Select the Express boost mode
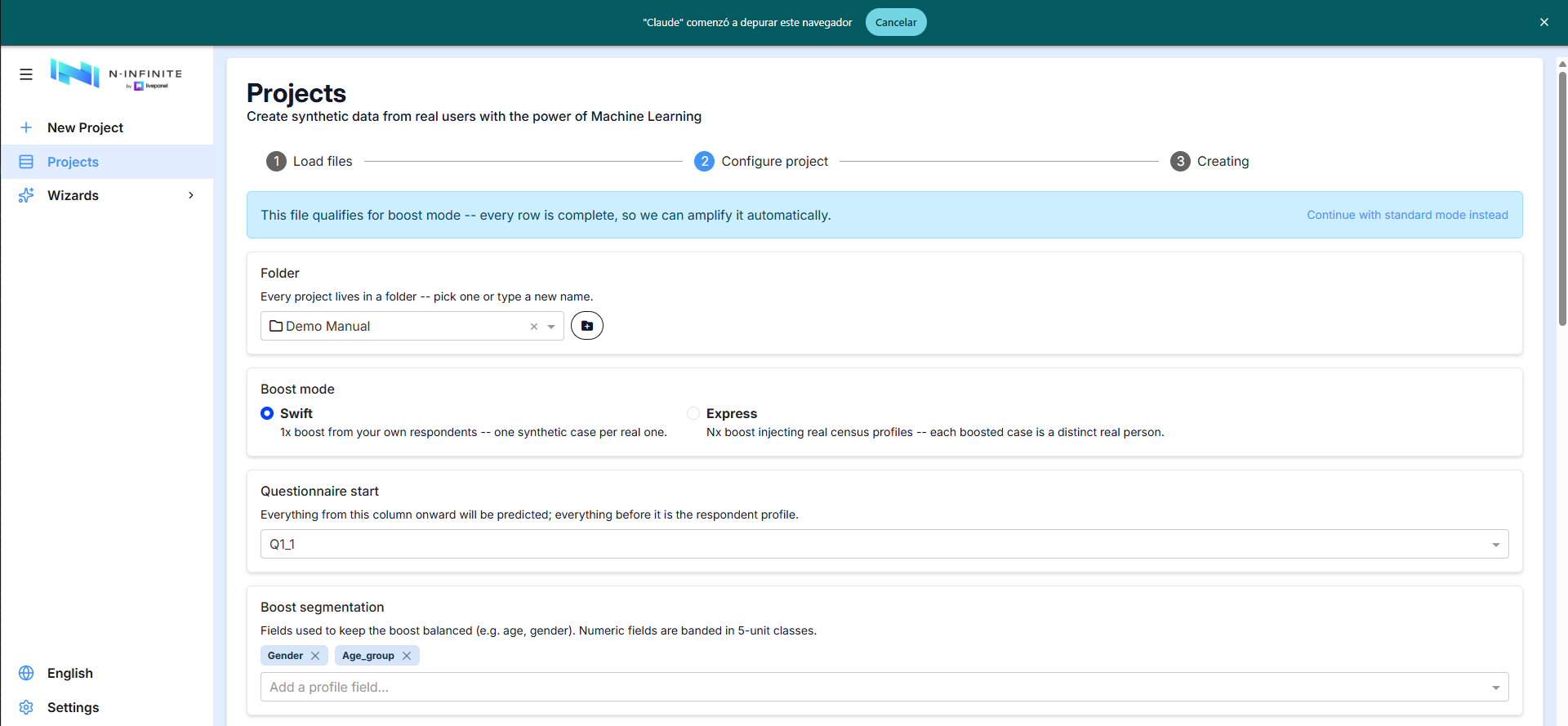Image resolution: width=1568 pixels, height=726 pixels. click(x=693, y=413)
